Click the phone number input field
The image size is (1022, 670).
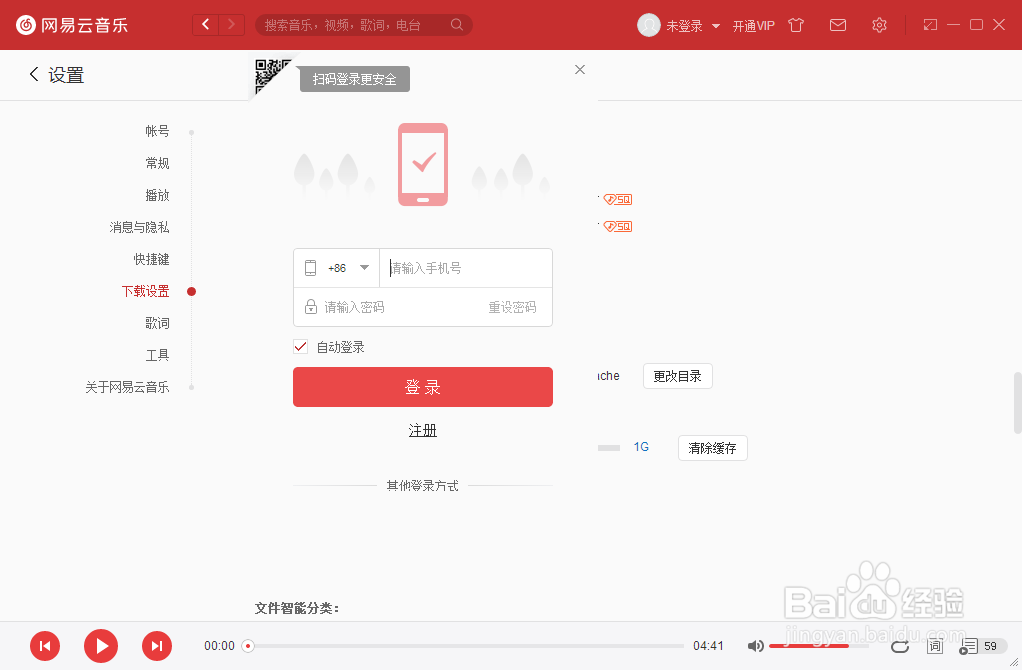click(466, 268)
